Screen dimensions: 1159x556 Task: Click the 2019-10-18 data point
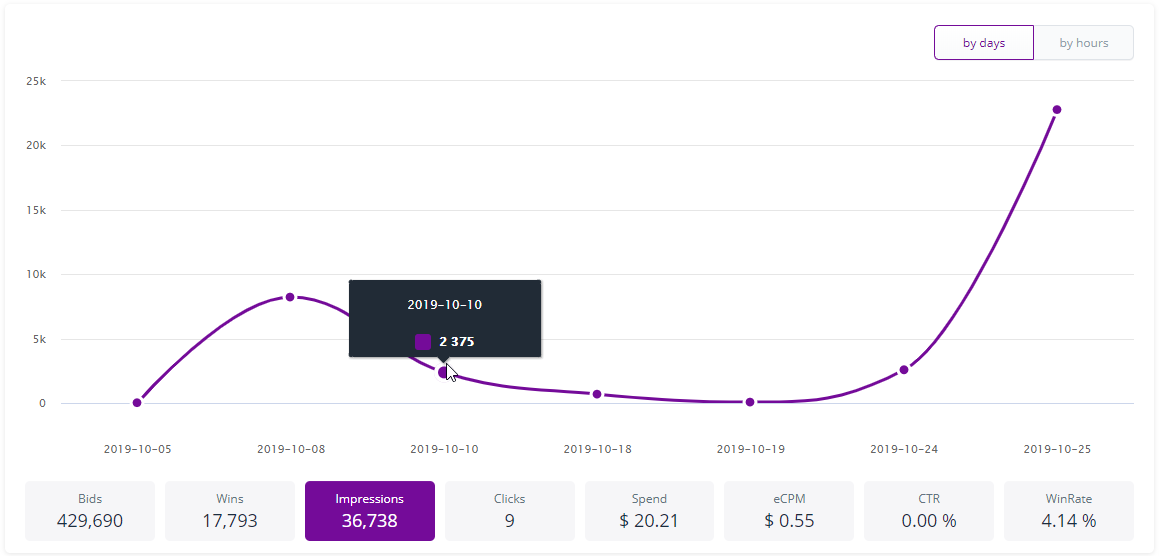(x=597, y=394)
